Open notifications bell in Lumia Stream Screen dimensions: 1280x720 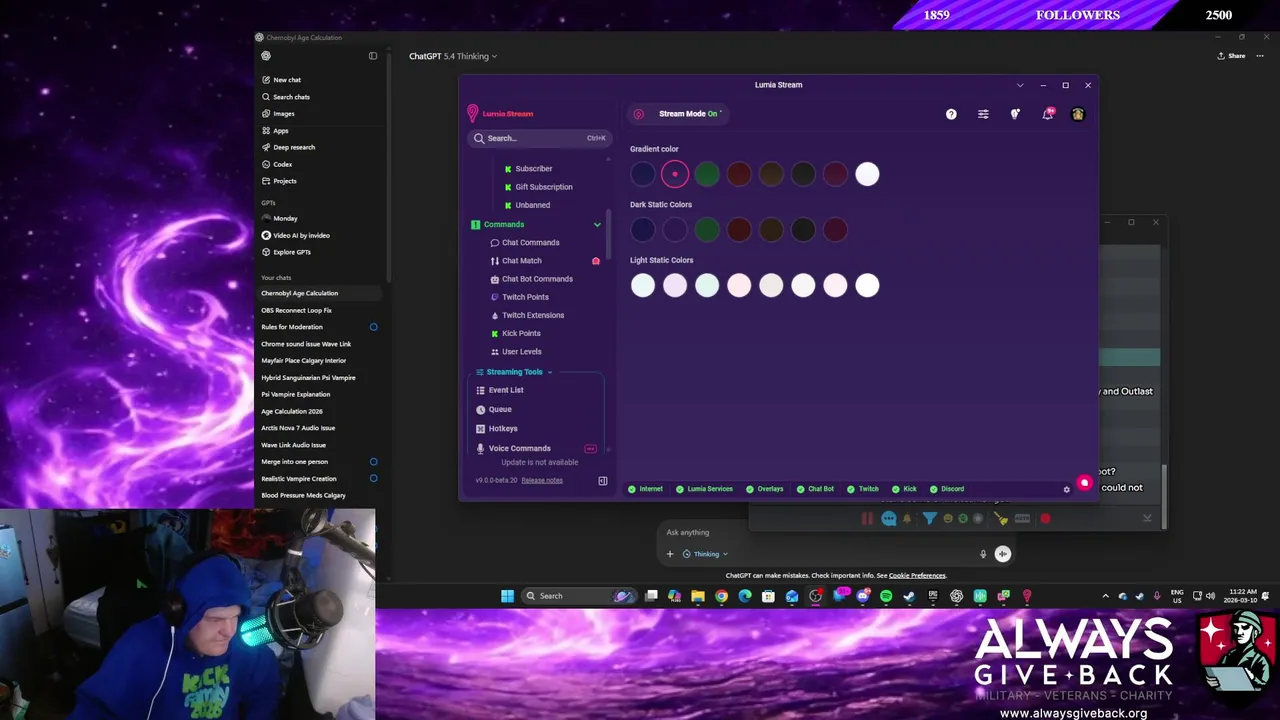click(x=1047, y=114)
